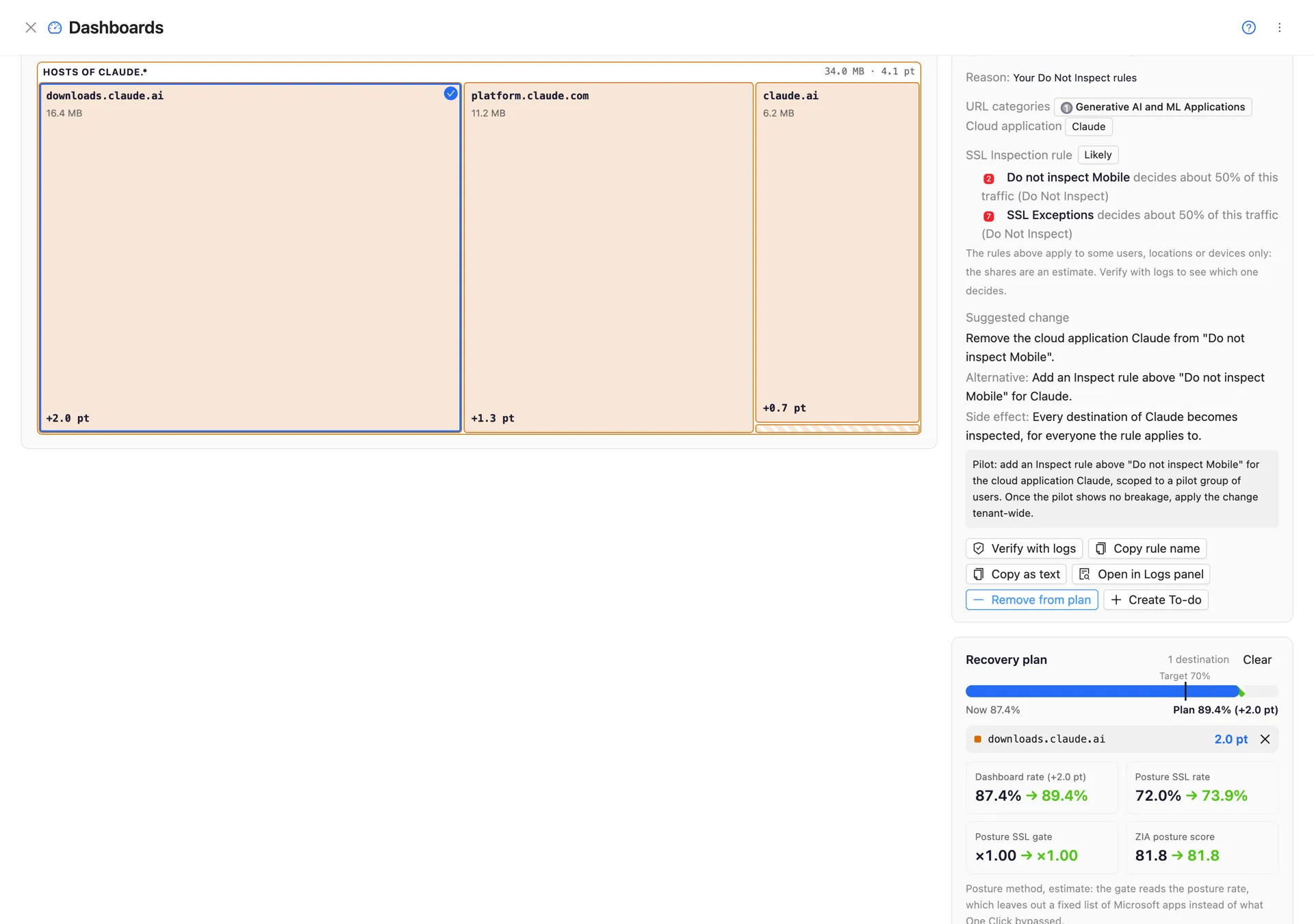Click Remove from plan button
1314x924 pixels.
[x=1031, y=600]
